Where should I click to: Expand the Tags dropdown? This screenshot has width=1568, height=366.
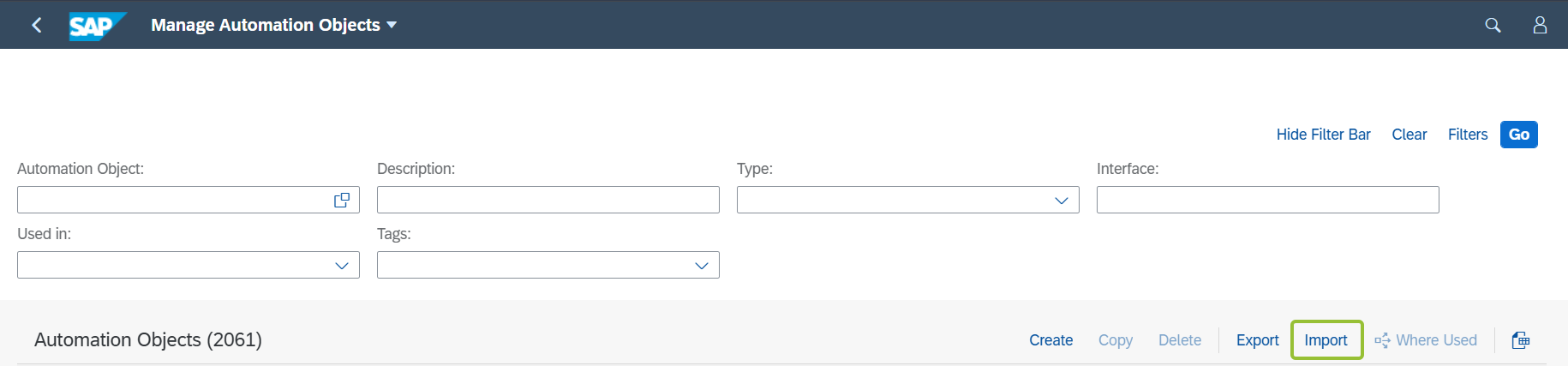(x=702, y=265)
